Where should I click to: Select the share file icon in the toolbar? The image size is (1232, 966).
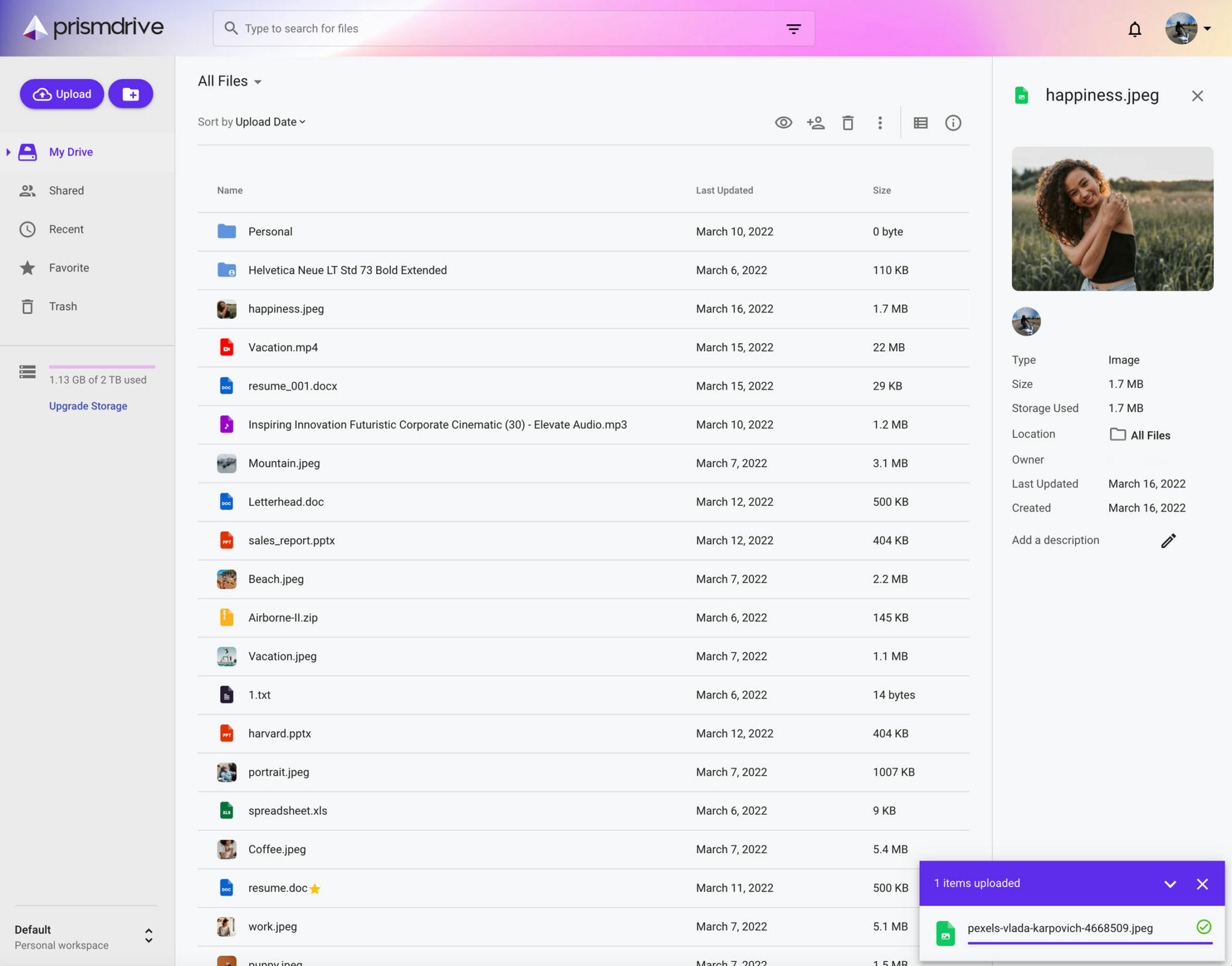[815, 122]
